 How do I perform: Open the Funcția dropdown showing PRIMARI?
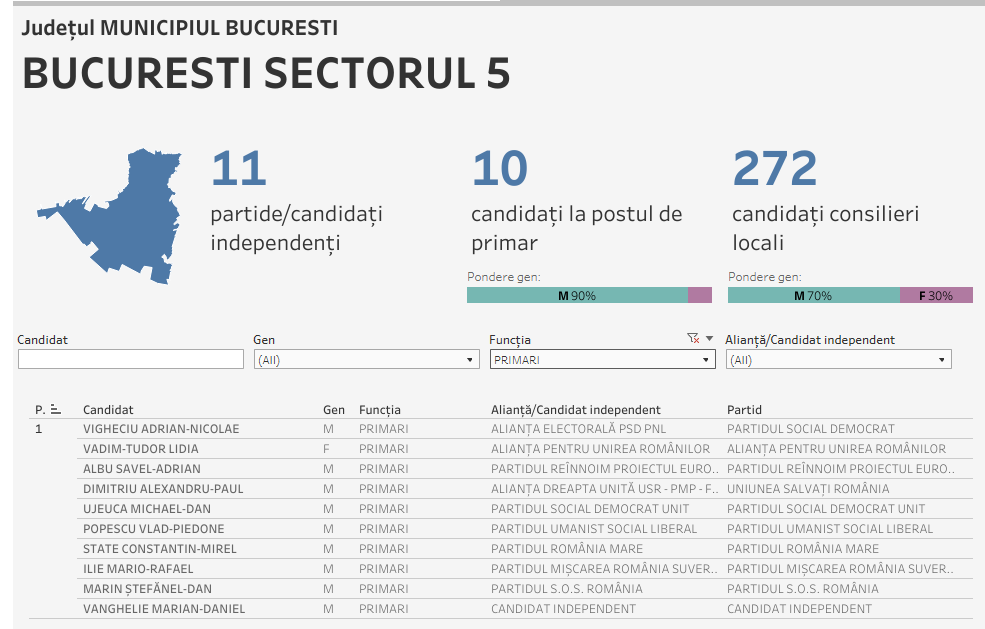coord(602,360)
